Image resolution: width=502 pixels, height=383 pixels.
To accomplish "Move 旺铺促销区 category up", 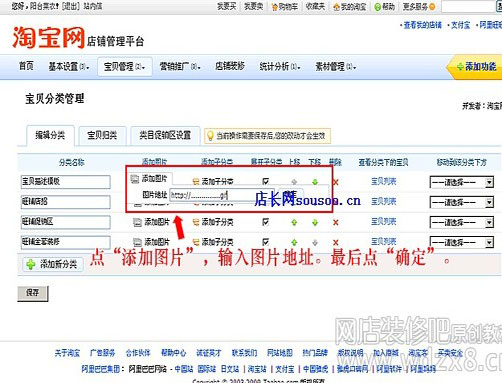I will (x=294, y=222).
